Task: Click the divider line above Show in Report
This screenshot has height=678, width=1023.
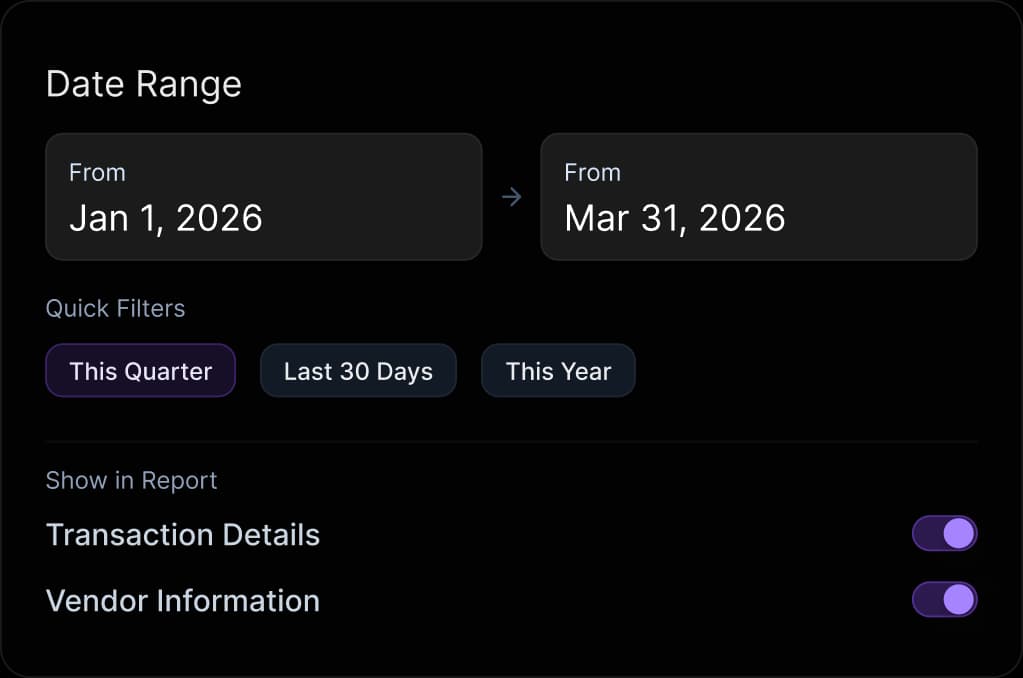Action: [512, 442]
